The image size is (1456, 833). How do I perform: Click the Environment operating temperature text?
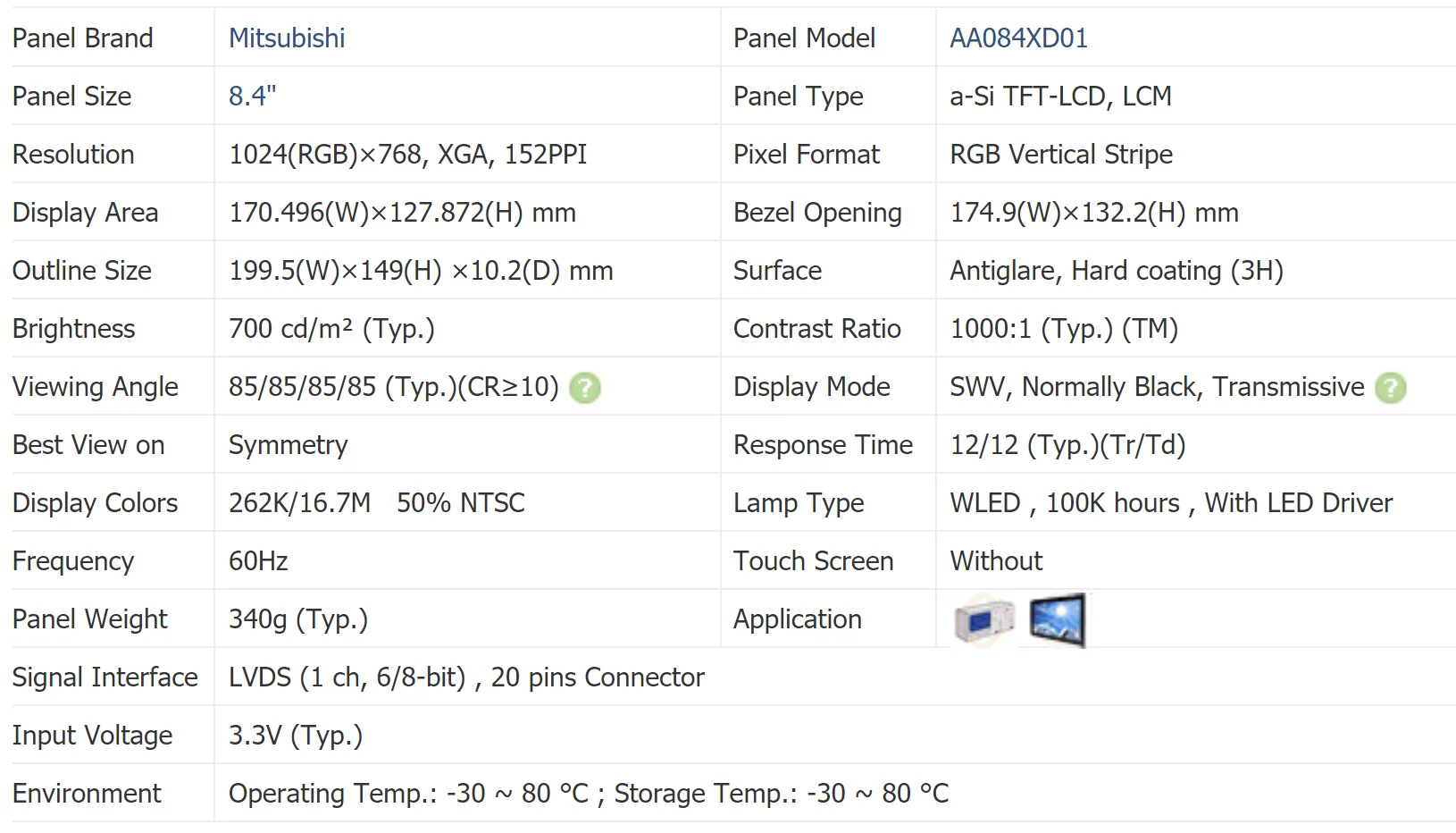pos(408,794)
